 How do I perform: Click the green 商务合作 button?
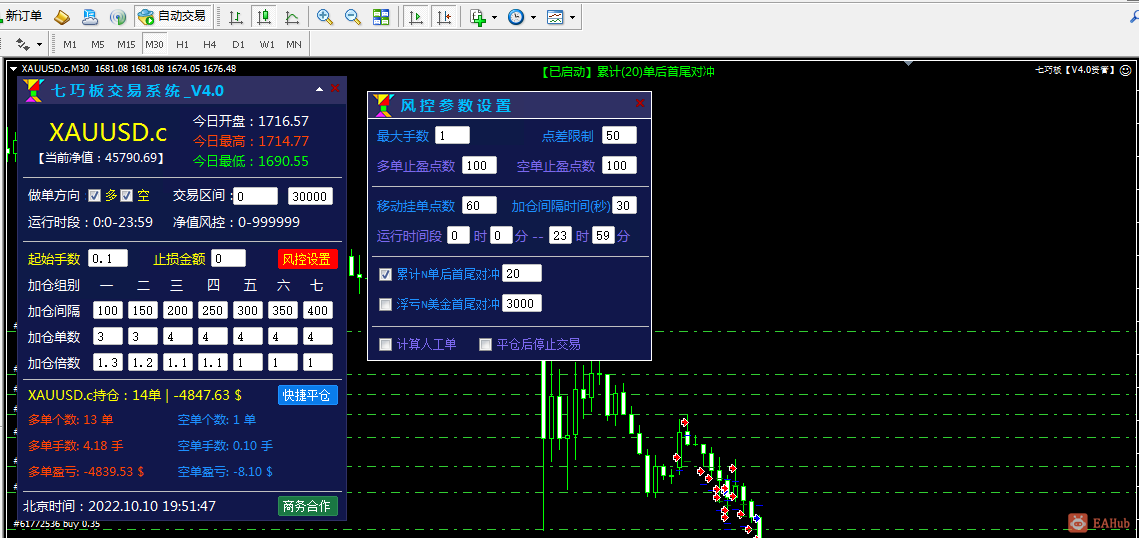tap(307, 506)
